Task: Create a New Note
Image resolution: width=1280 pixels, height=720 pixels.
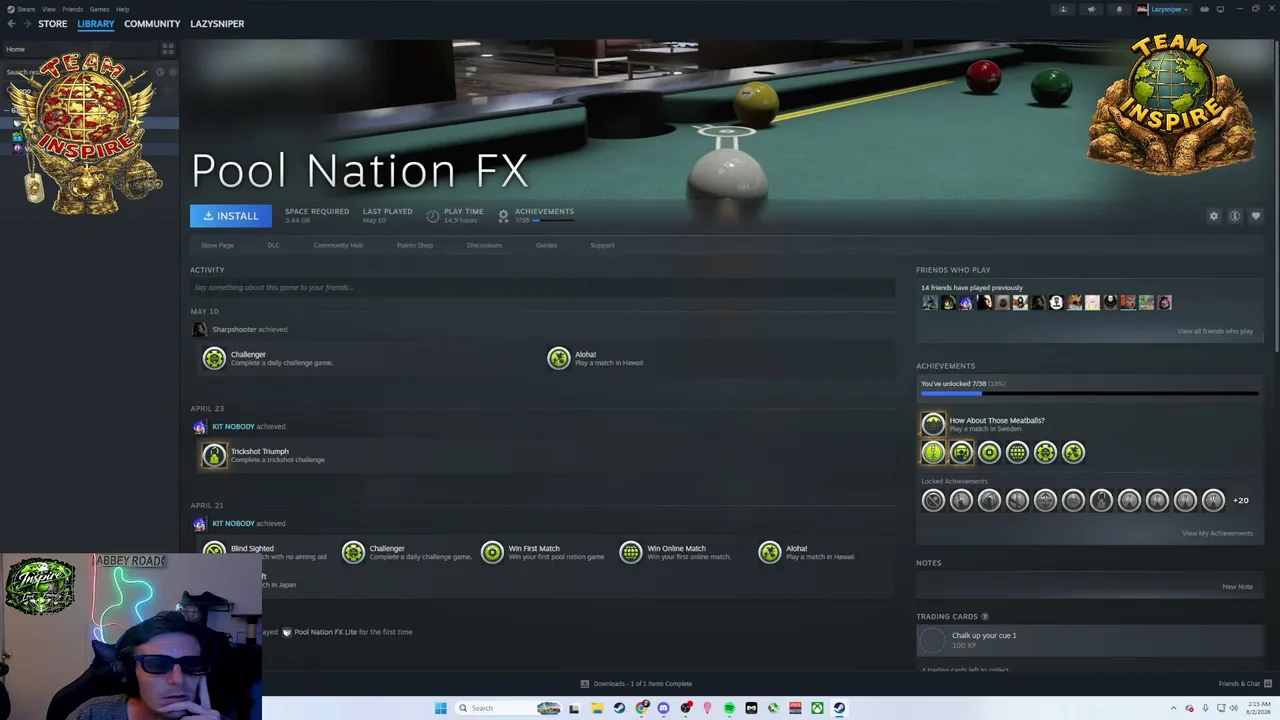Action: tap(1237, 587)
